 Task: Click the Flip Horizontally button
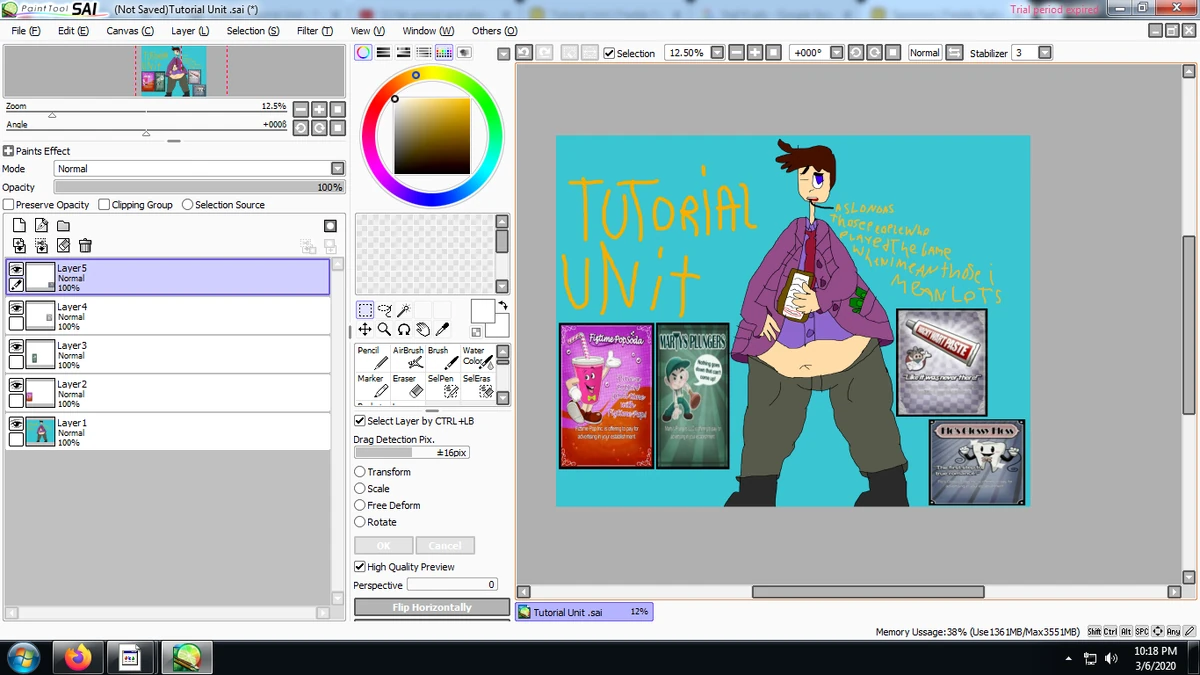point(432,607)
